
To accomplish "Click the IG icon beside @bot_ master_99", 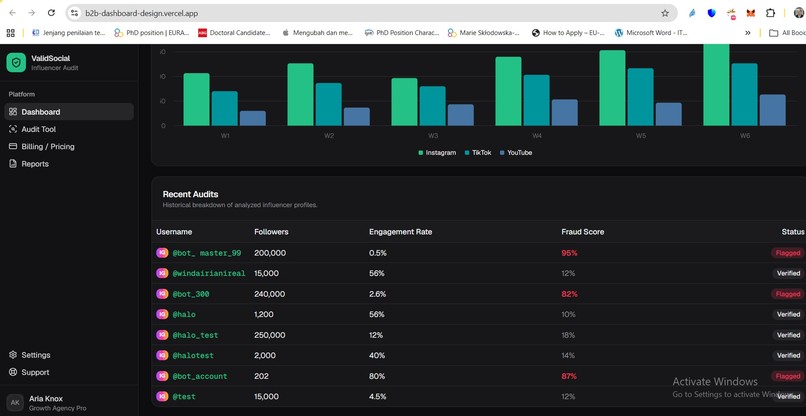I will point(162,252).
